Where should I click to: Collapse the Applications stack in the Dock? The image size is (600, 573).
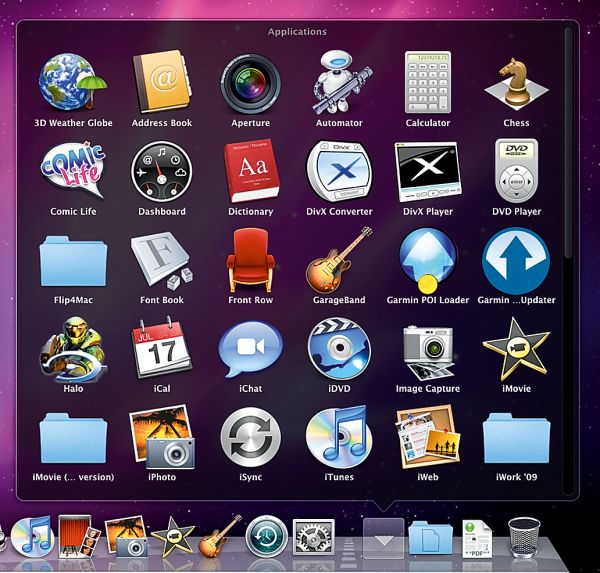click(384, 537)
